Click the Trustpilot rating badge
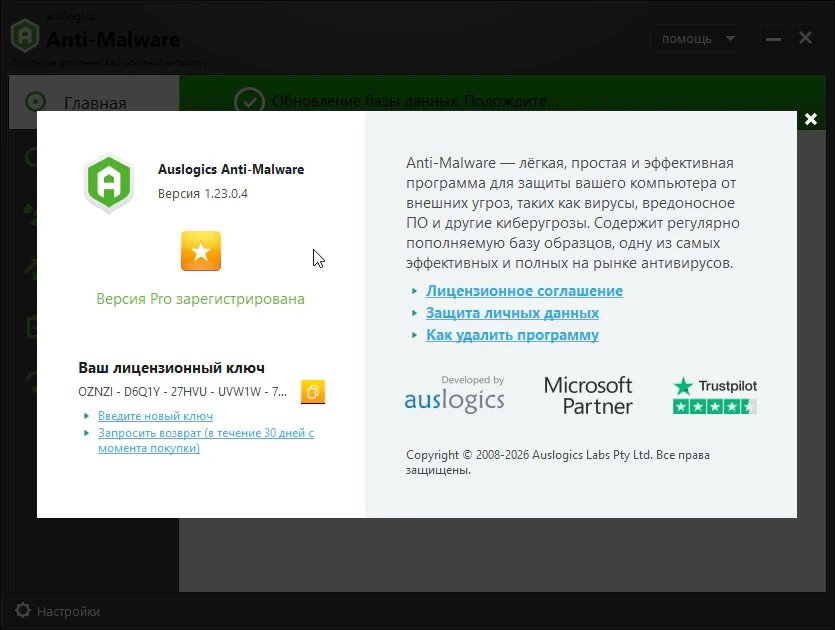 tap(715, 396)
